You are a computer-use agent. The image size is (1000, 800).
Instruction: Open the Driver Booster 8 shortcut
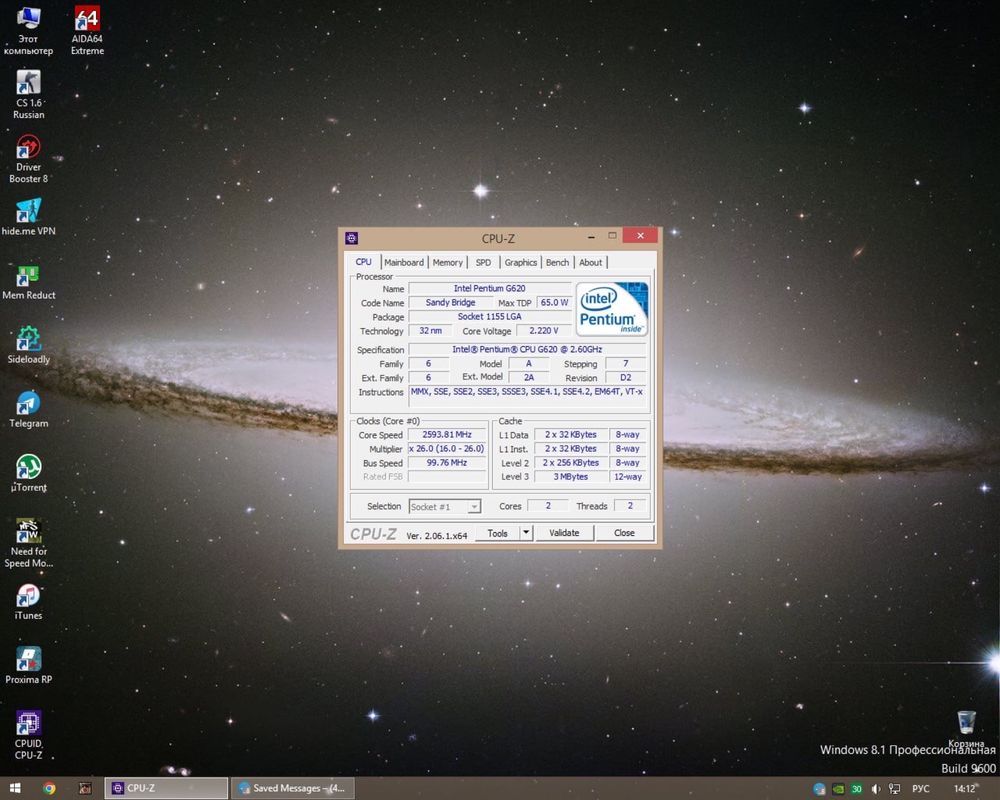tap(28, 159)
